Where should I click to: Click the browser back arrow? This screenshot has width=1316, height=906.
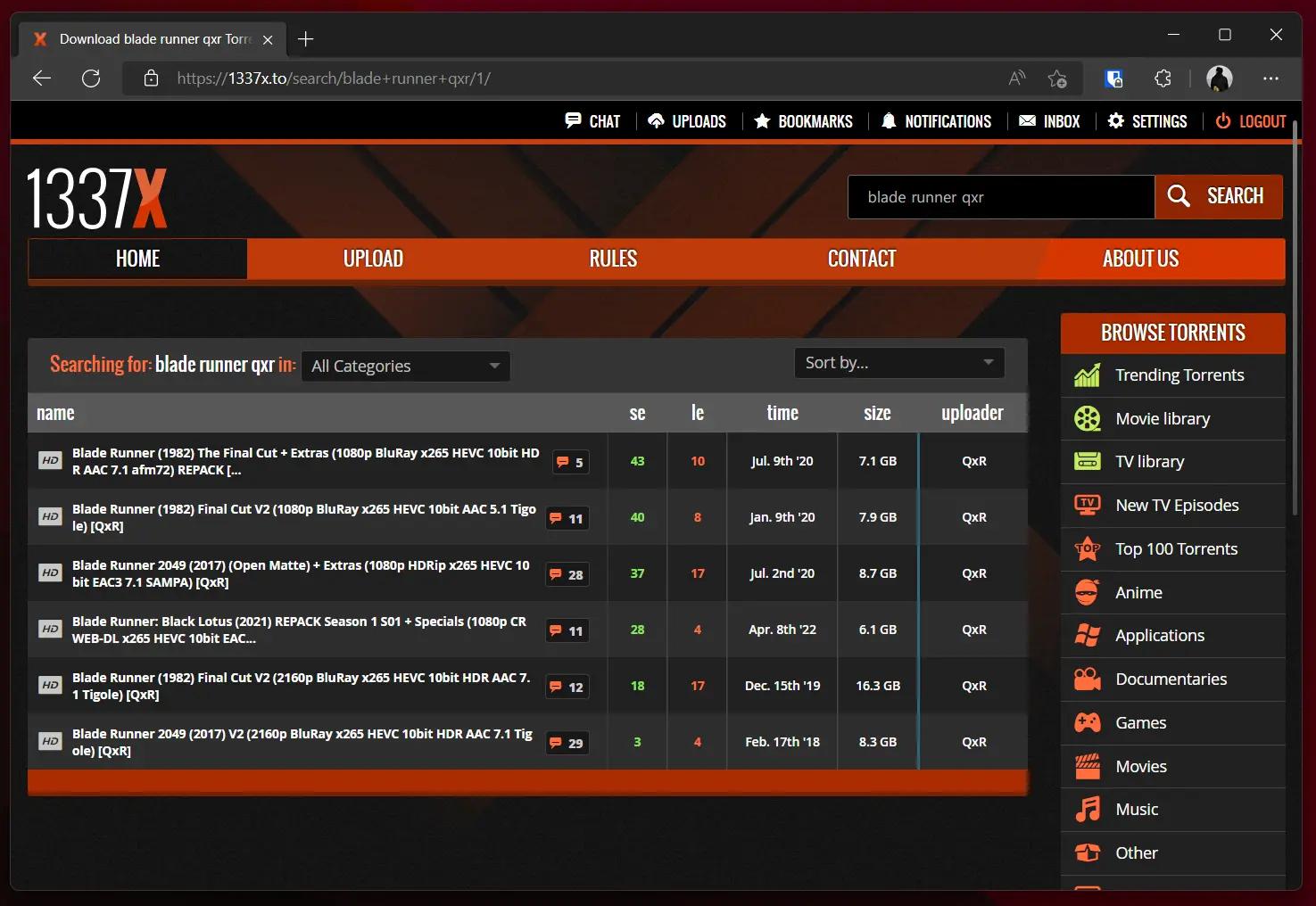tap(42, 78)
